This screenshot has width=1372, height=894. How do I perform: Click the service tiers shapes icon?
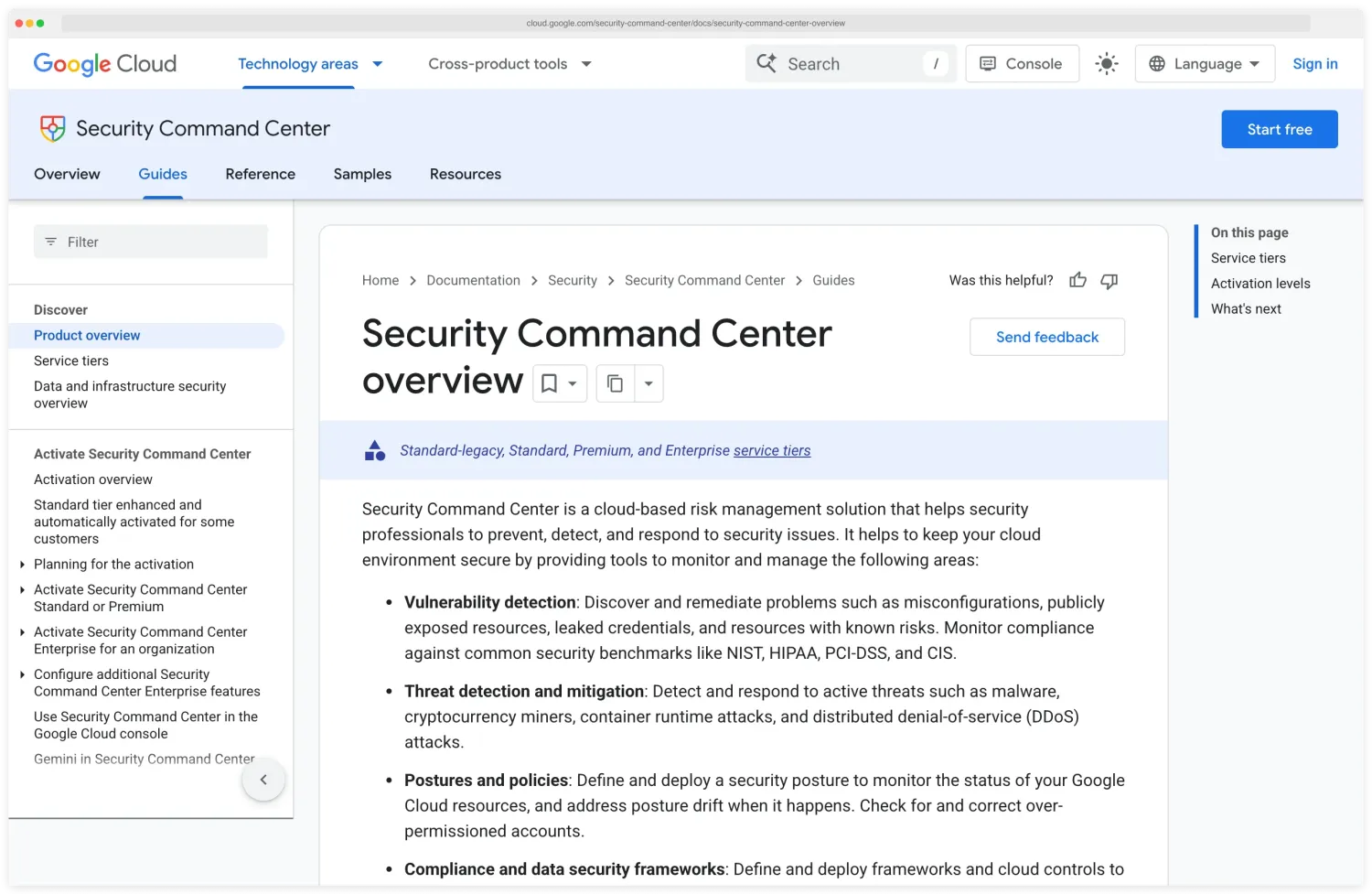tap(375, 450)
